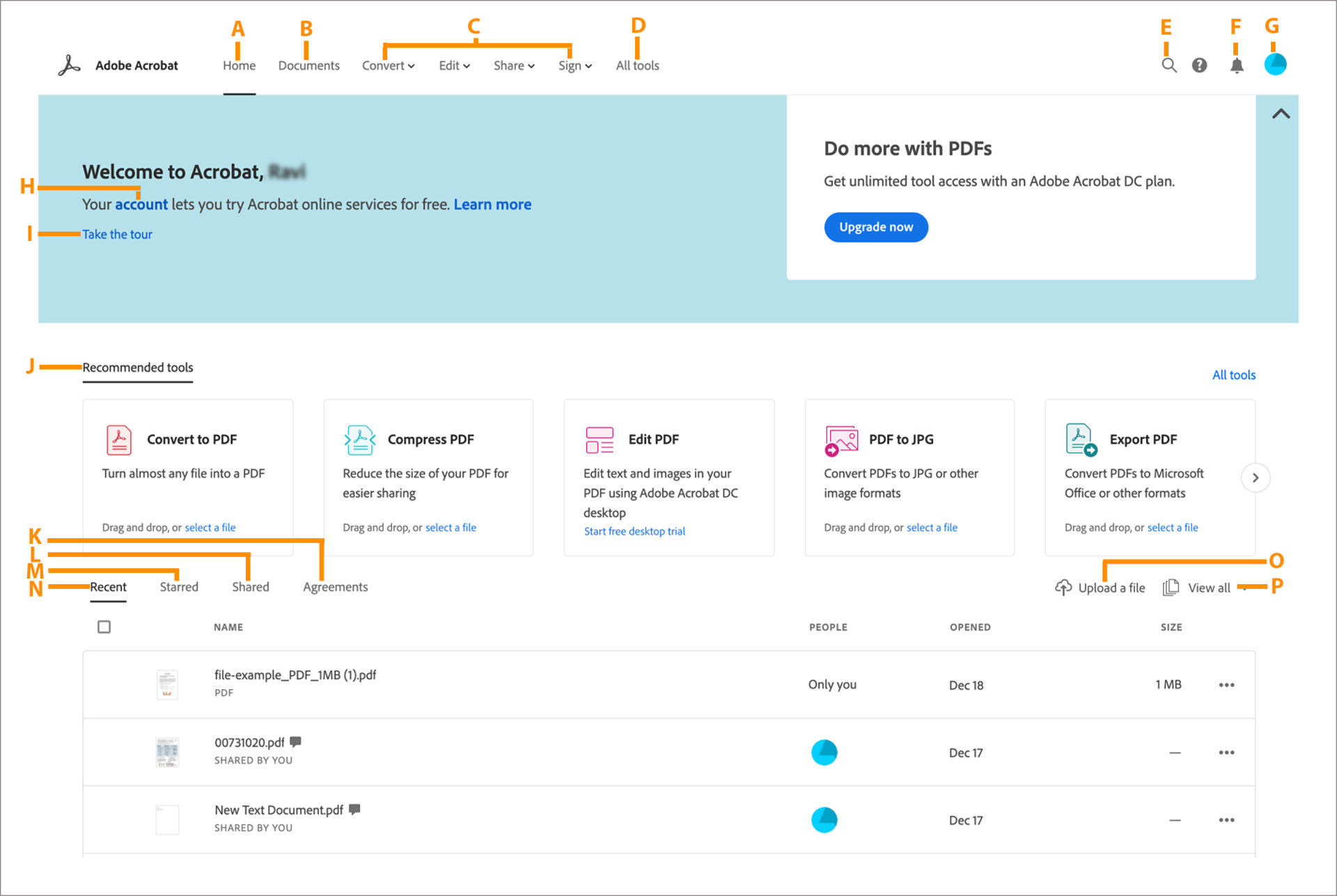1337x896 pixels.
Task: Click the PDF to JPG card icon
Action: 841,441
